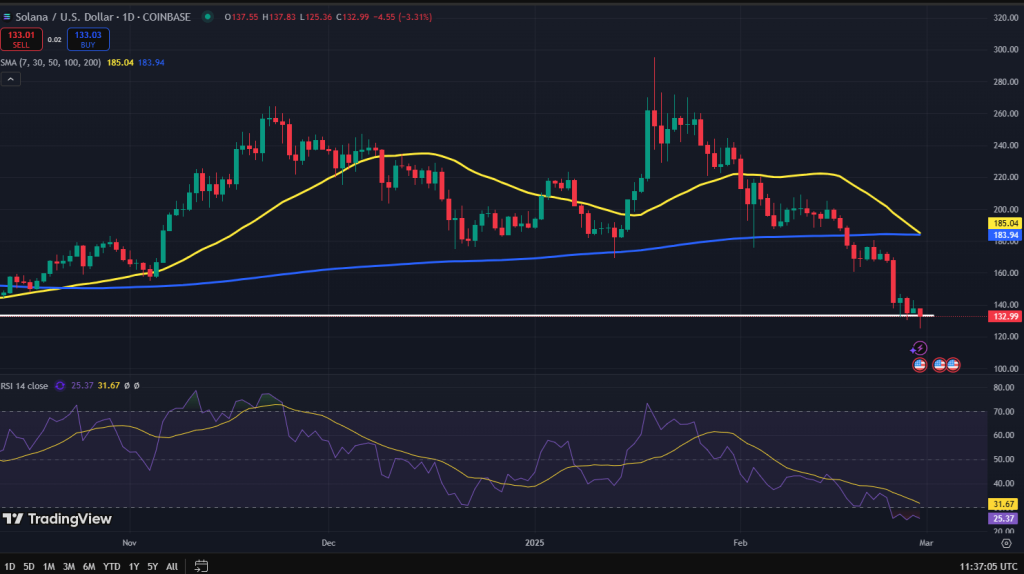
Task: Click the BUY 133.03 button
Action: tap(88, 39)
